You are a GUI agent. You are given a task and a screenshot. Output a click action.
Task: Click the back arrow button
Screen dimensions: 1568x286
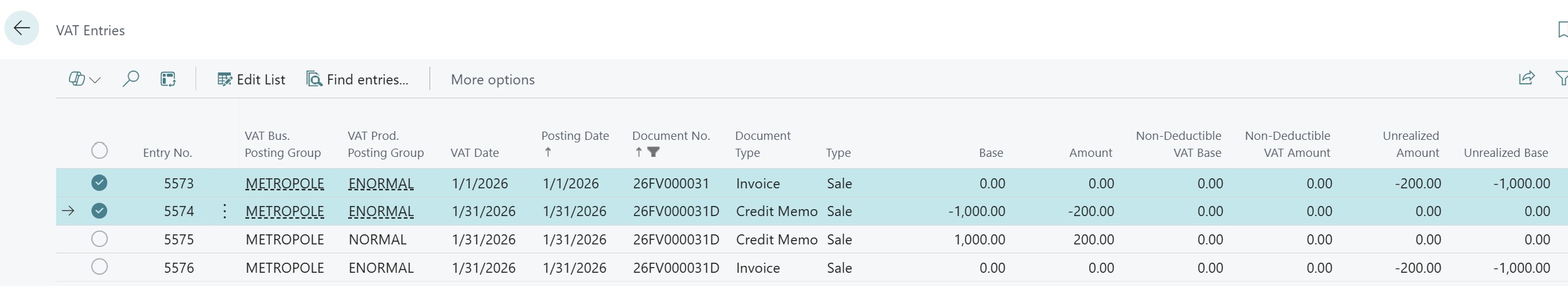tap(22, 28)
